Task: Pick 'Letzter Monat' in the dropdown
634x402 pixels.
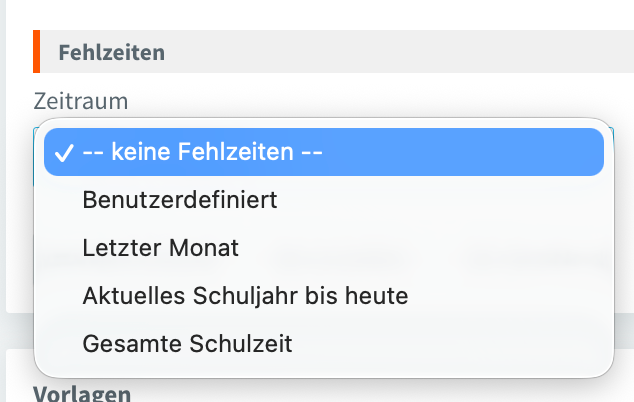Action: (x=160, y=248)
